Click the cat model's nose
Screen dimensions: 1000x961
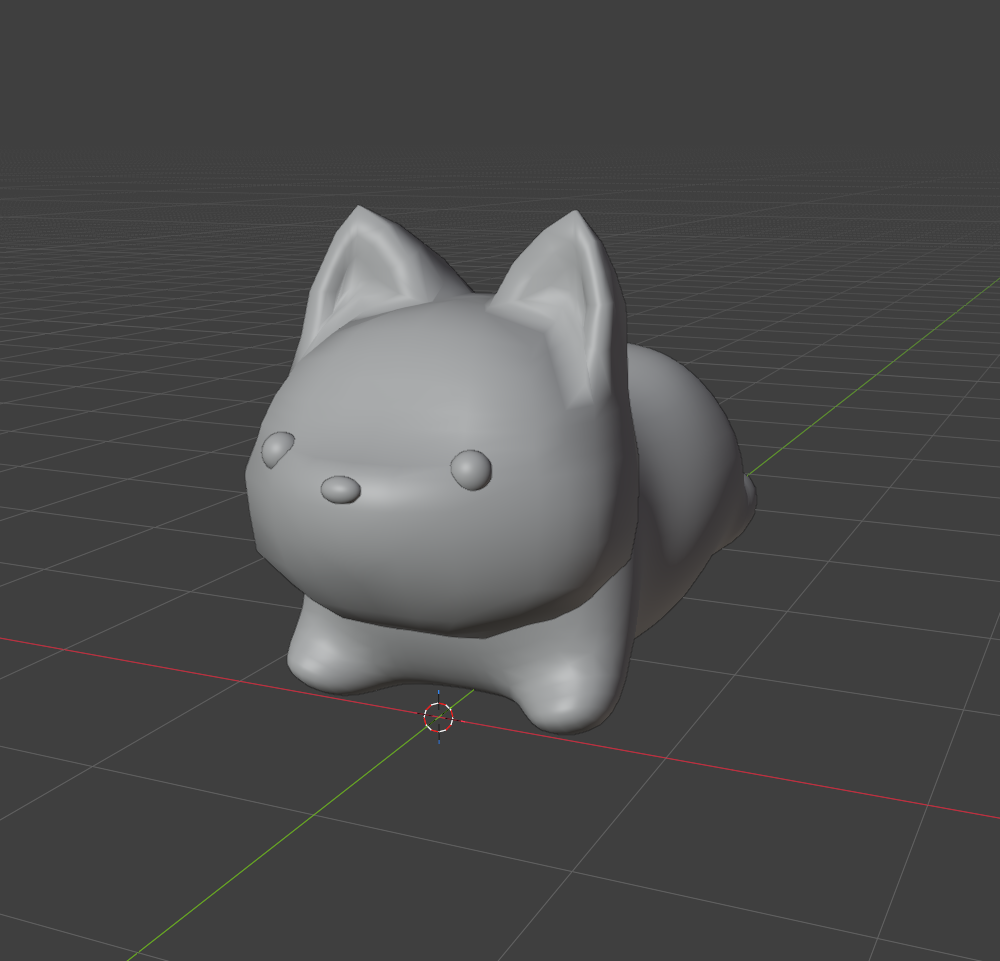341,490
